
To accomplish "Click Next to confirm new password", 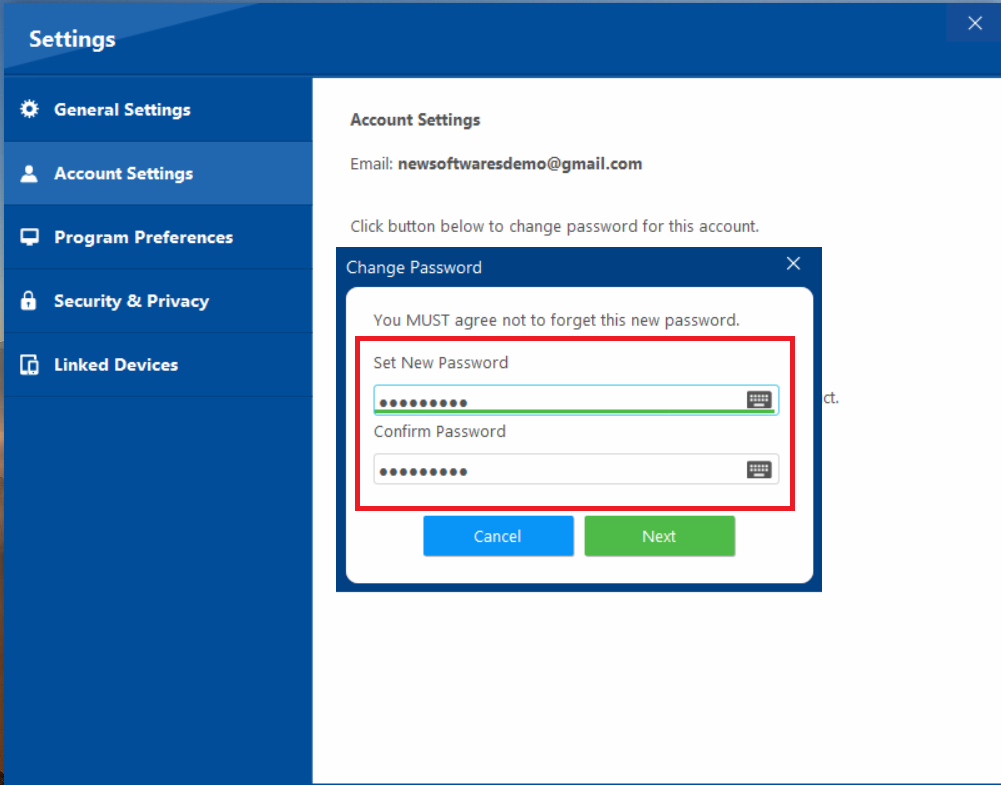I will coord(659,536).
